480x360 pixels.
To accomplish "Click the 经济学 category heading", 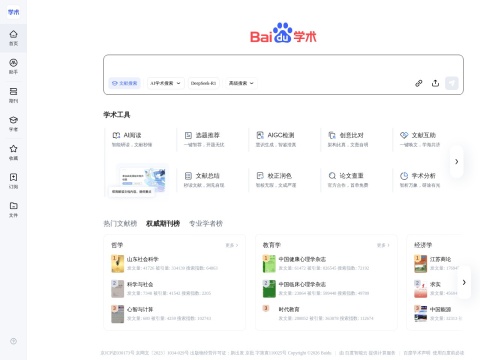I will point(423,245).
